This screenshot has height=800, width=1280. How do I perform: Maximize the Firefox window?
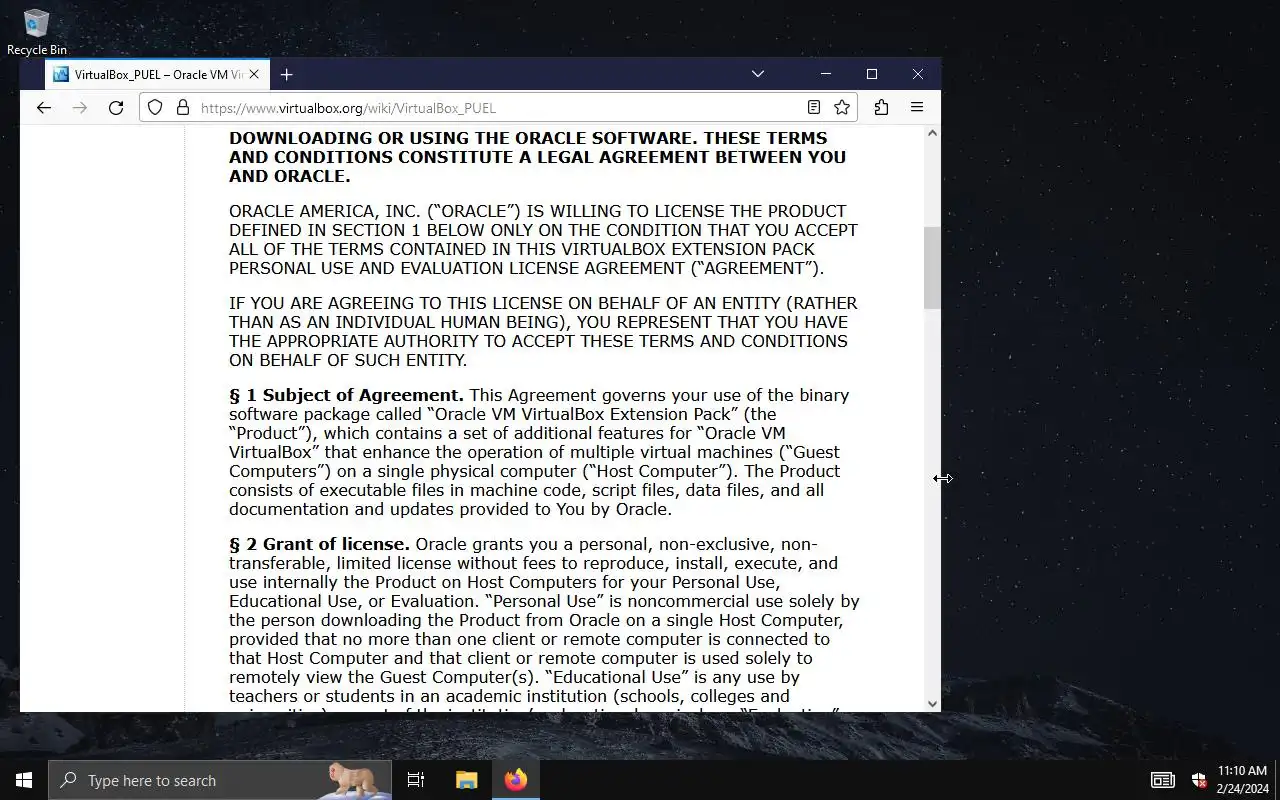(871, 74)
